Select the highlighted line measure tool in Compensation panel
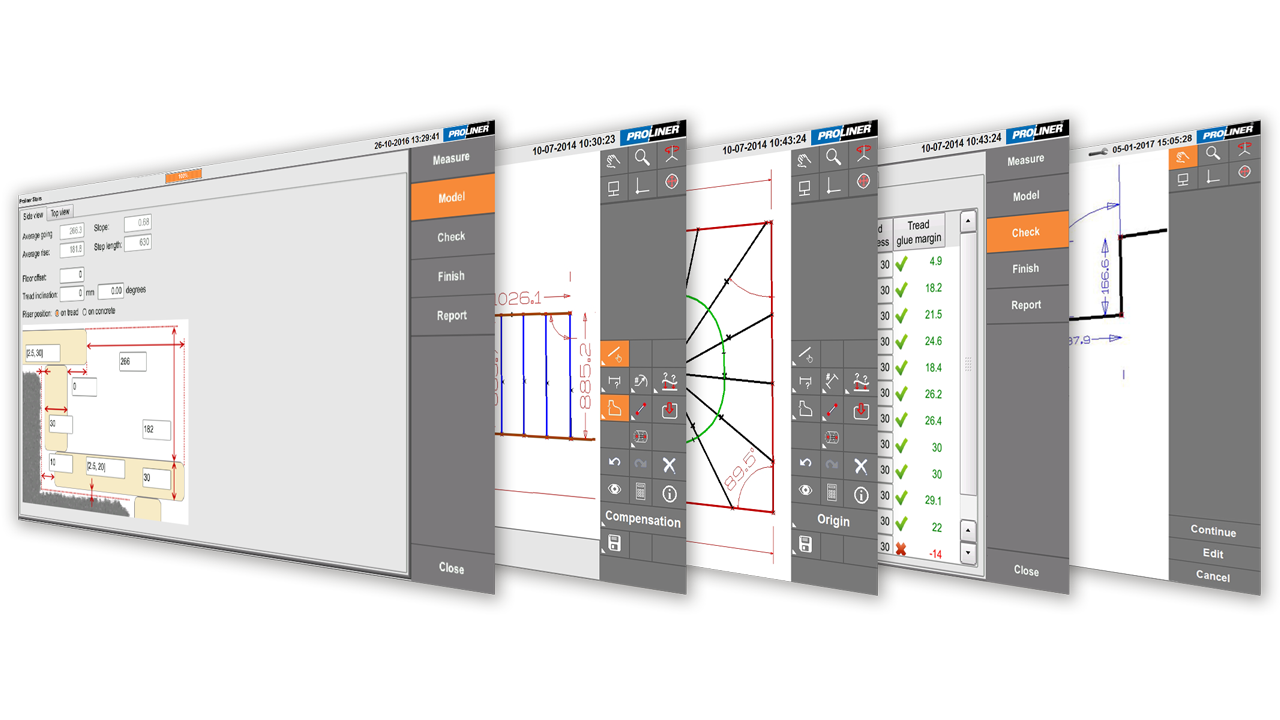1280x720 pixels. pos(614,353)
